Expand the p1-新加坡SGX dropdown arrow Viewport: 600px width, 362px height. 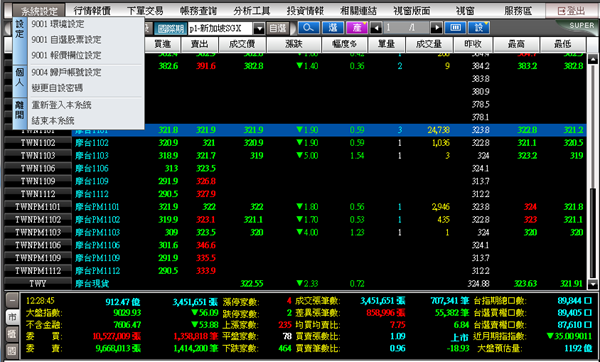(259, 28)
